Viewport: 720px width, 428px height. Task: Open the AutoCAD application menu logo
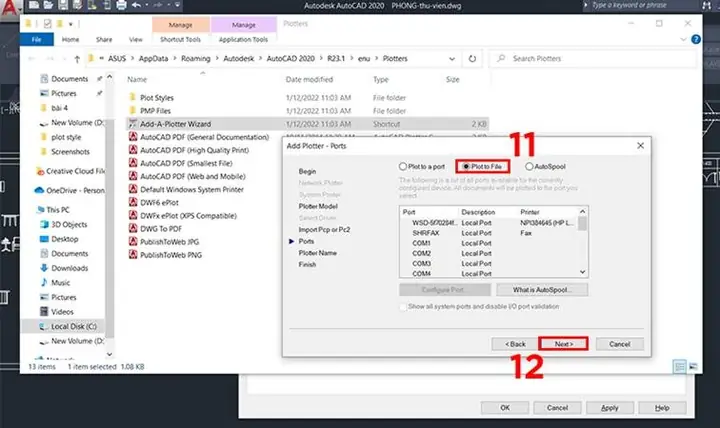pos(10,6)
